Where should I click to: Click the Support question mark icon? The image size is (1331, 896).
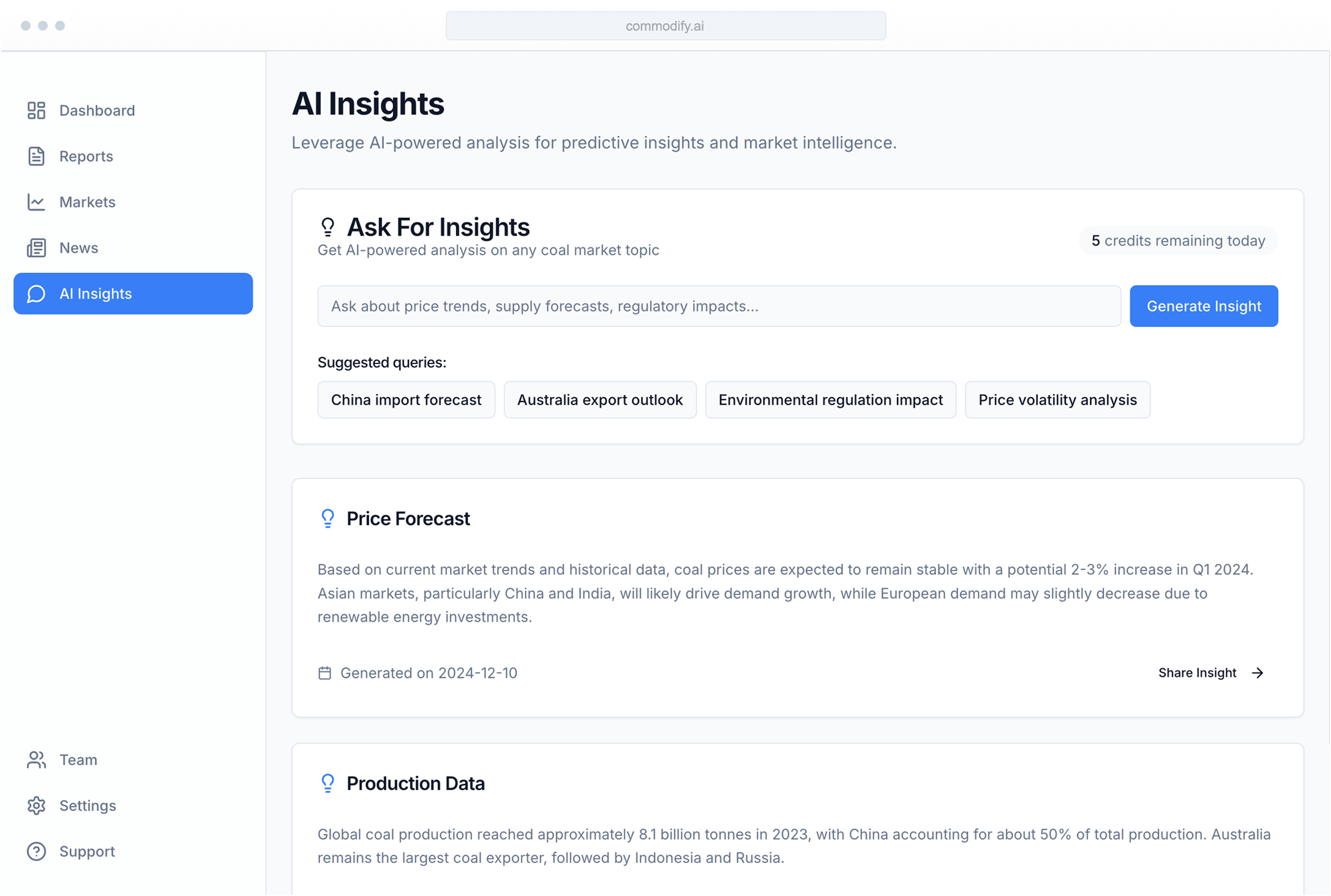[x=36, y=851]
